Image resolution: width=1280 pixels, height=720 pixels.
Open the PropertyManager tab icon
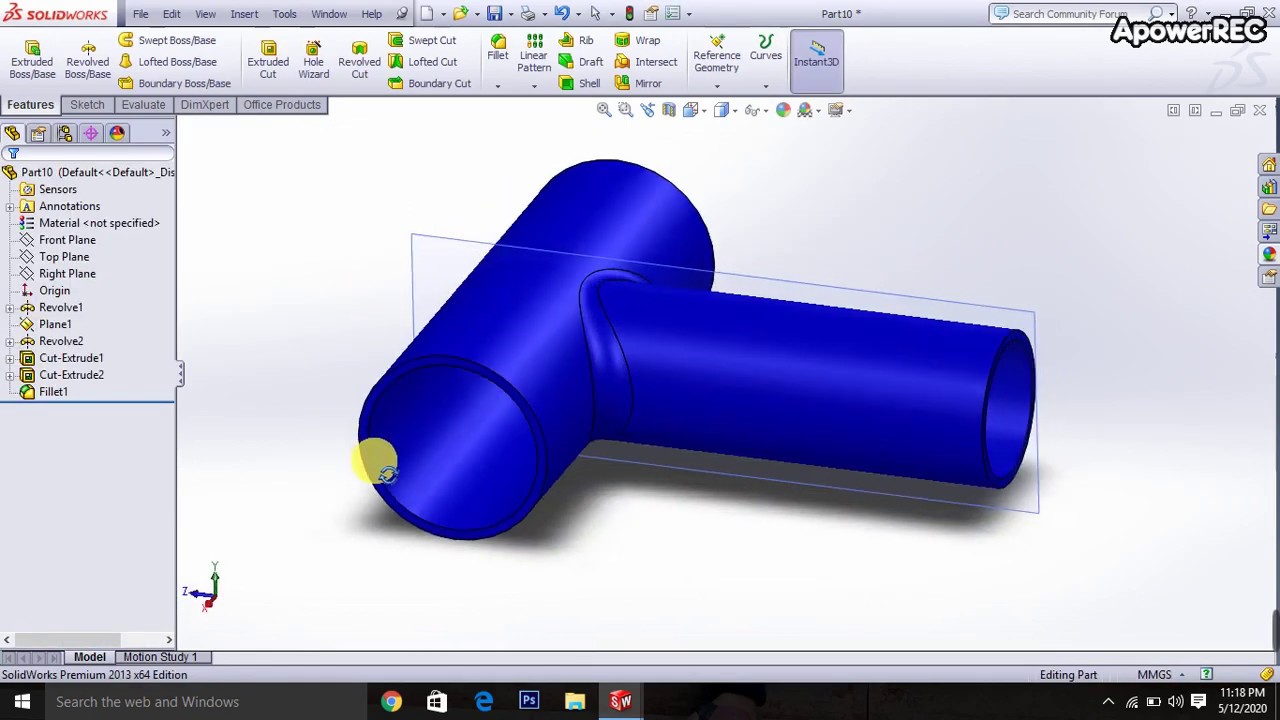[38, 133]
